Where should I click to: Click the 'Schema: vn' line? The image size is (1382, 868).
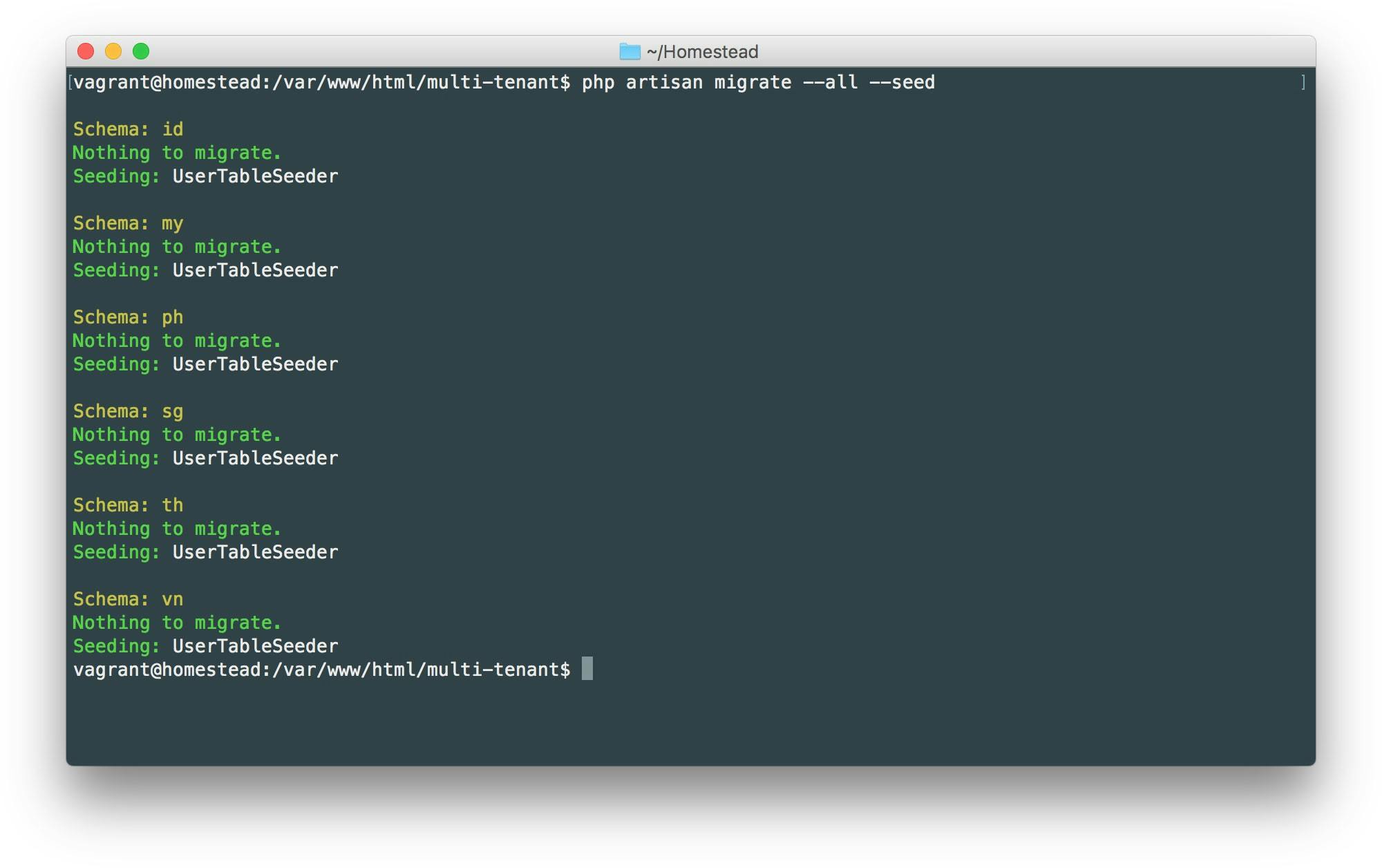coord(129,599)
